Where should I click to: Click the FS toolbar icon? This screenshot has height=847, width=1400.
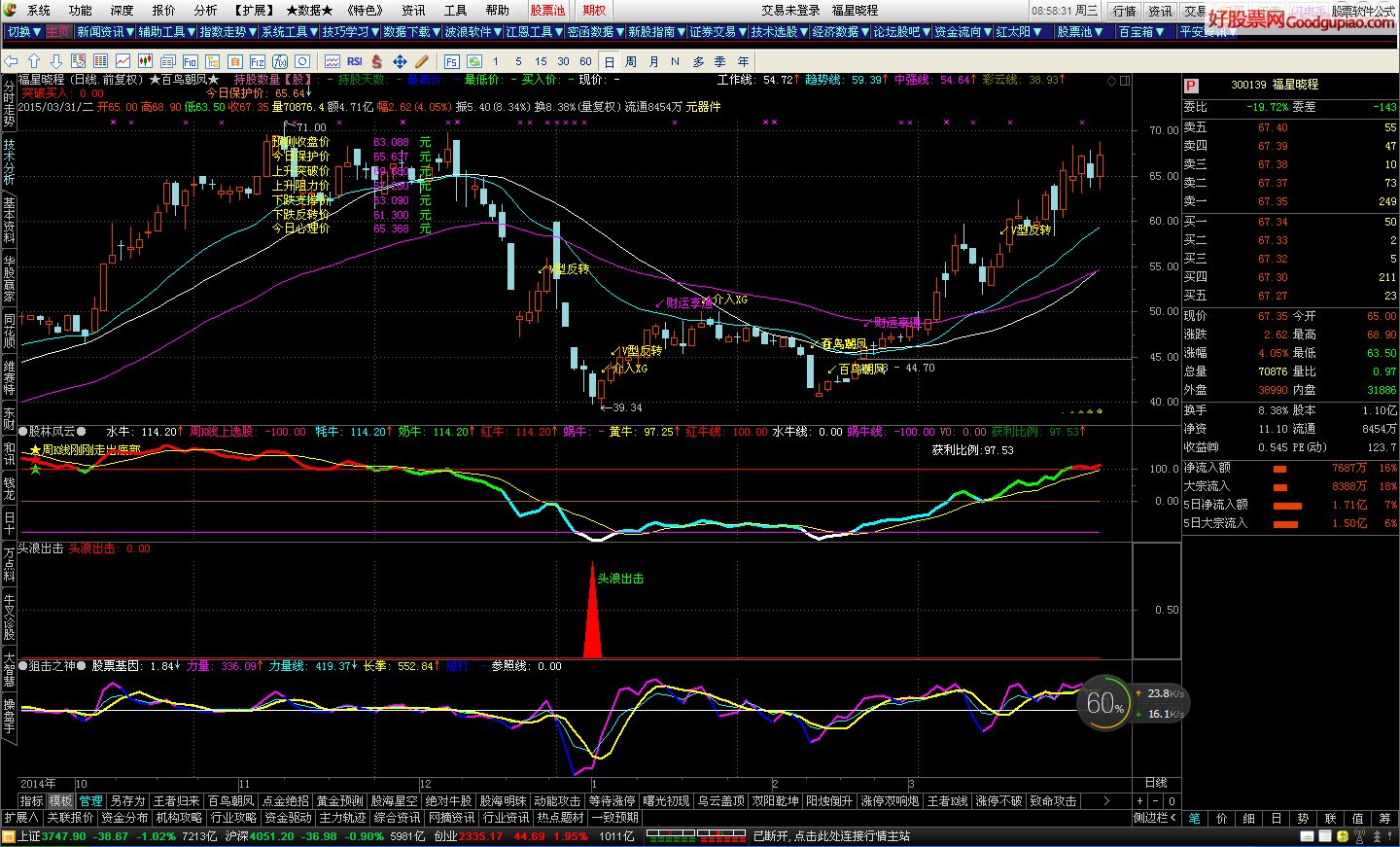451,60
